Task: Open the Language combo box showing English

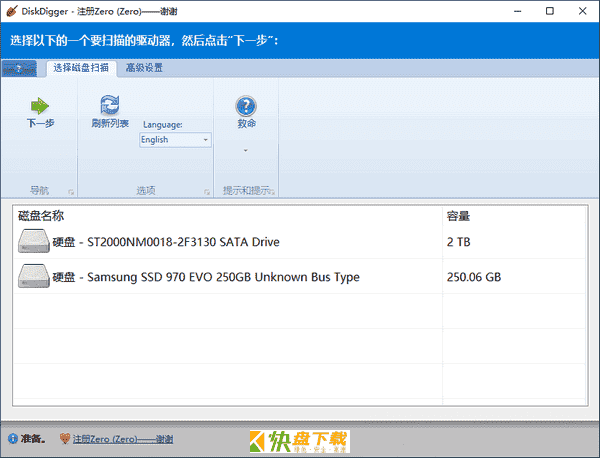Action: 175,140
